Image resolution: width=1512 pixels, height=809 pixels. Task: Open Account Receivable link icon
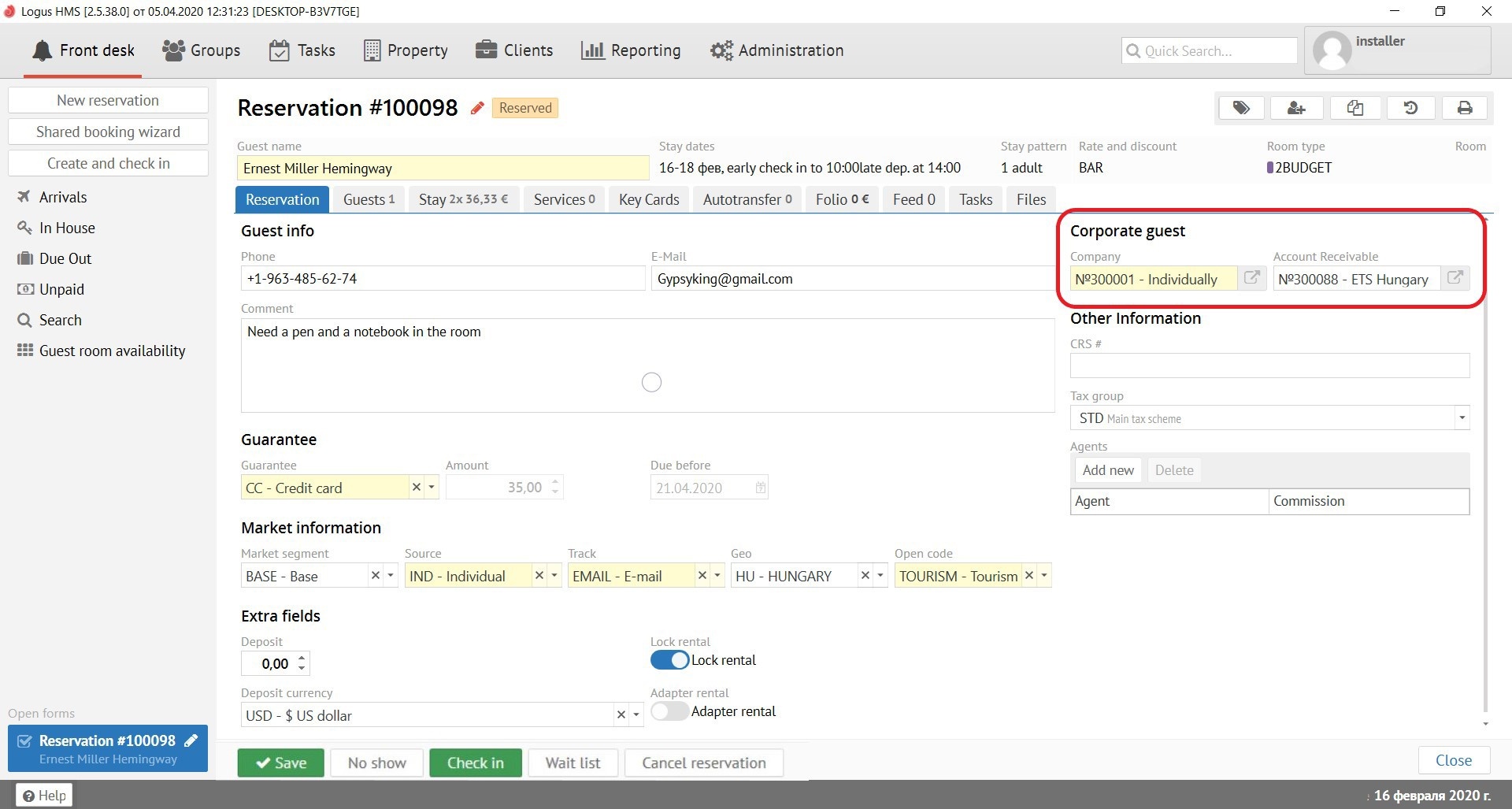coord(1455,278)
